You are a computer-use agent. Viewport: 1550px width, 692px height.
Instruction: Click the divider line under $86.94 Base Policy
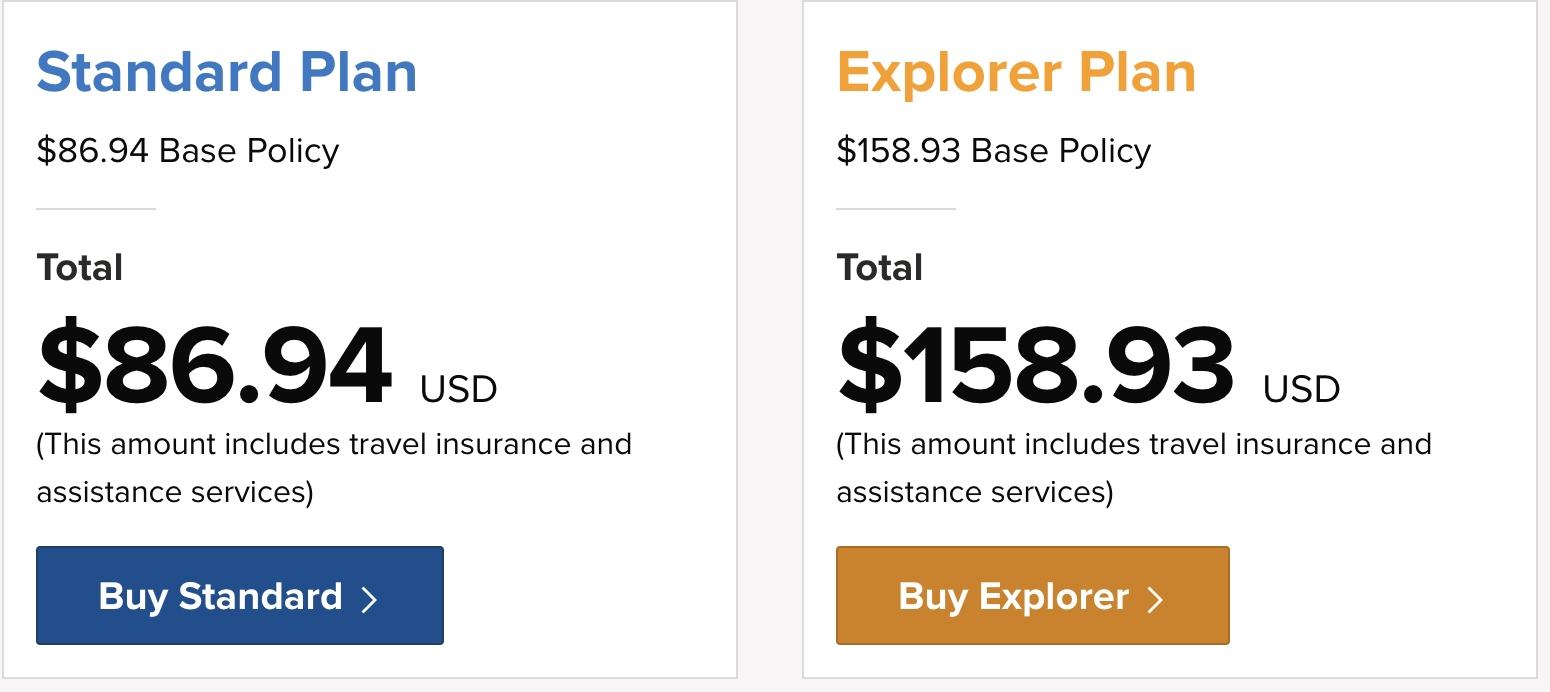(96, 209)
